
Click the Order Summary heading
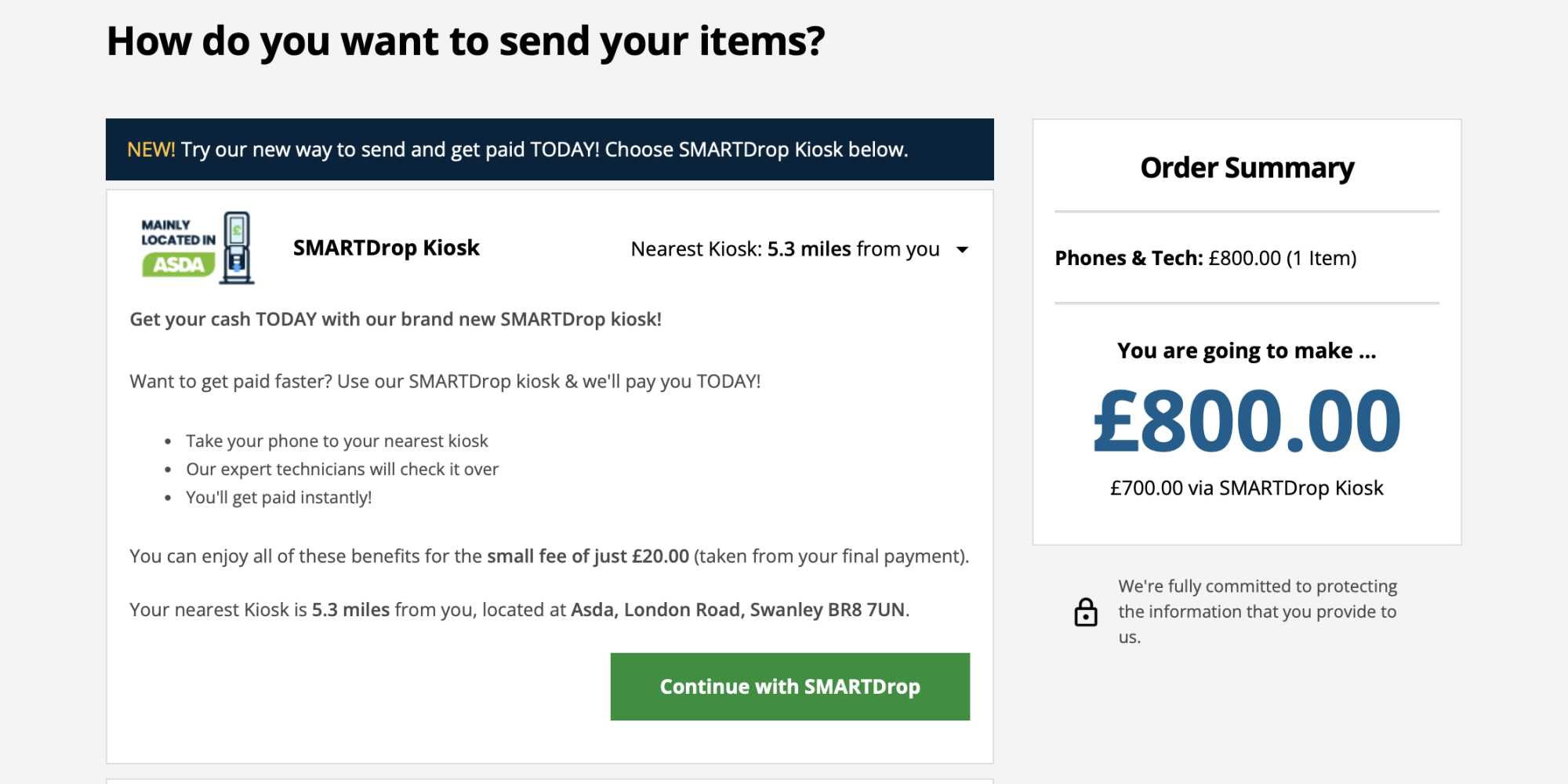tap(1247, 168)
